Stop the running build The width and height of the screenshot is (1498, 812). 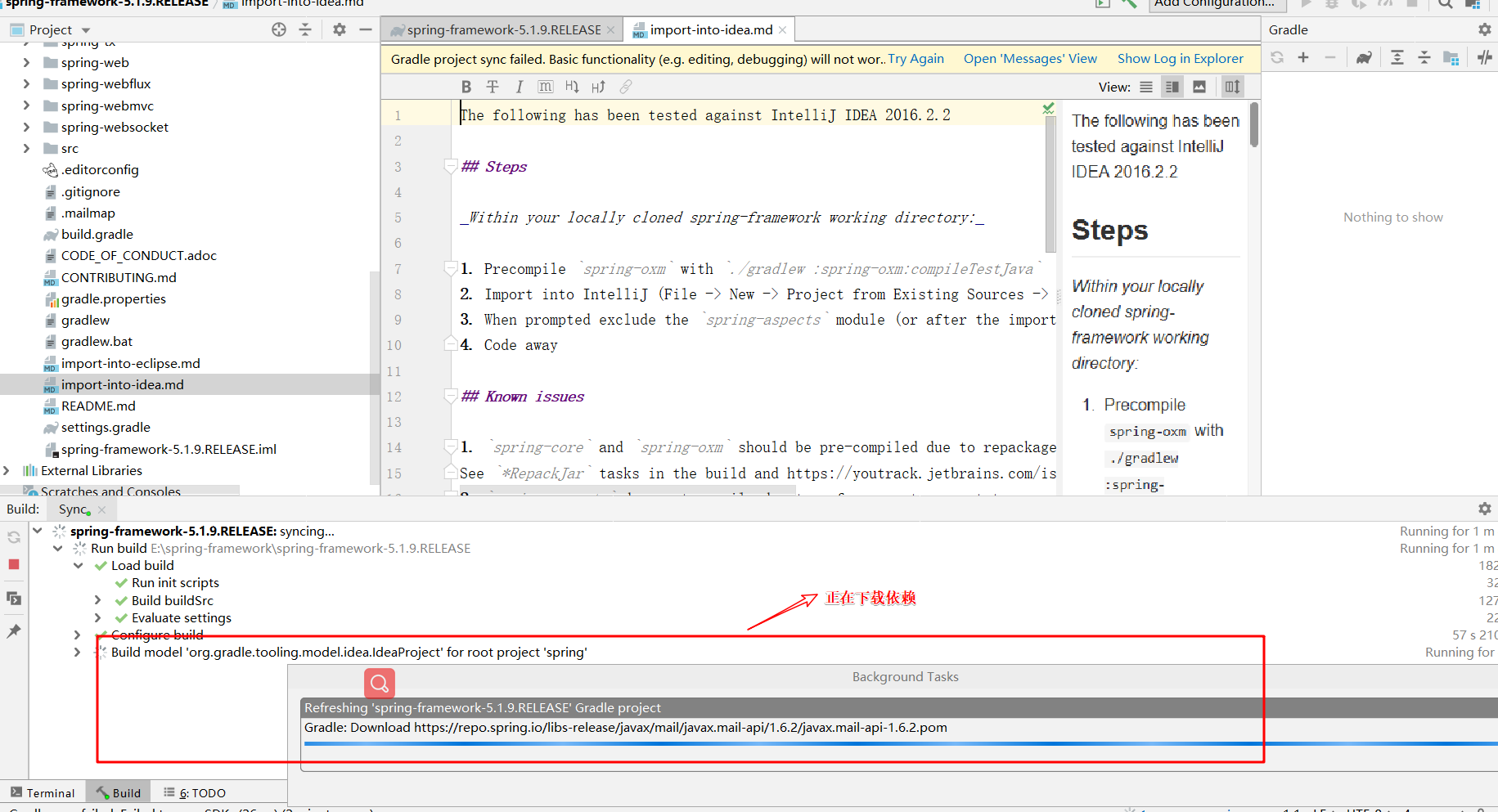coord(14,564)
